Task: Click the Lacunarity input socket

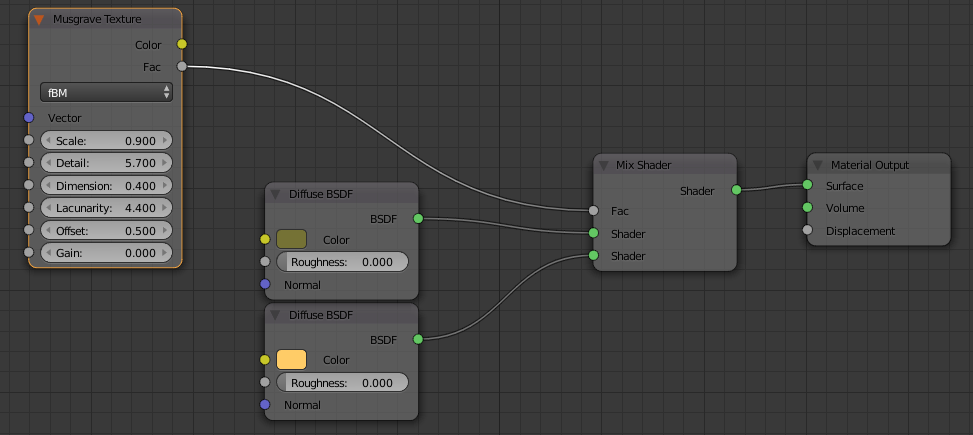Action: 29,207
